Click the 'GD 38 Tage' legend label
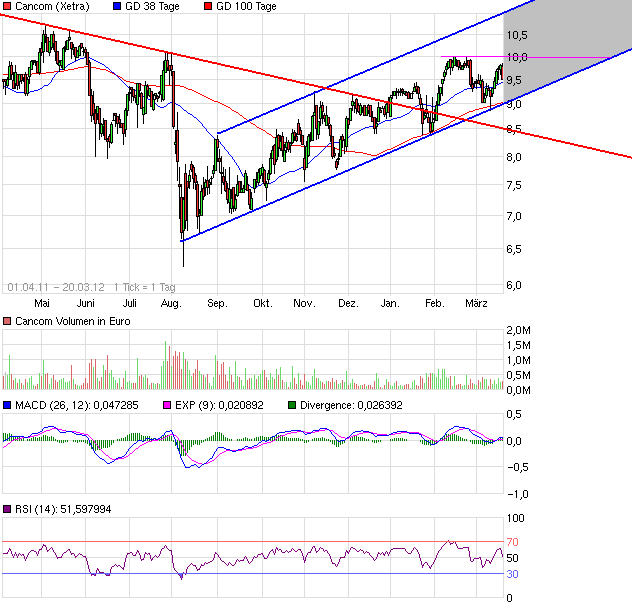 point(152,6)
